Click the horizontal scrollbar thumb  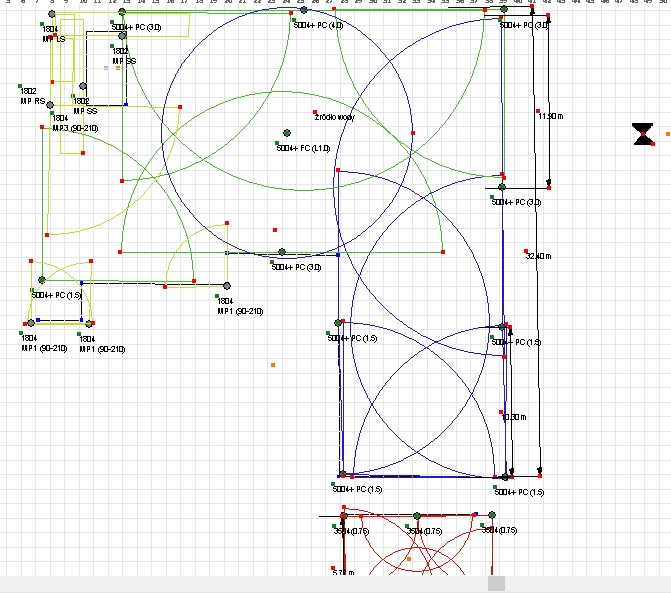click(x=496, y=584)
